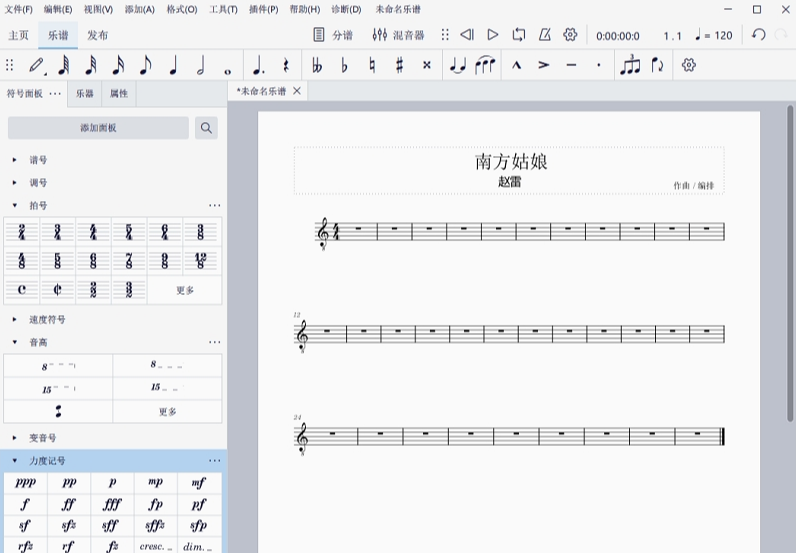
Task: Switch to 主页 tab
Action: click(18, 35)
